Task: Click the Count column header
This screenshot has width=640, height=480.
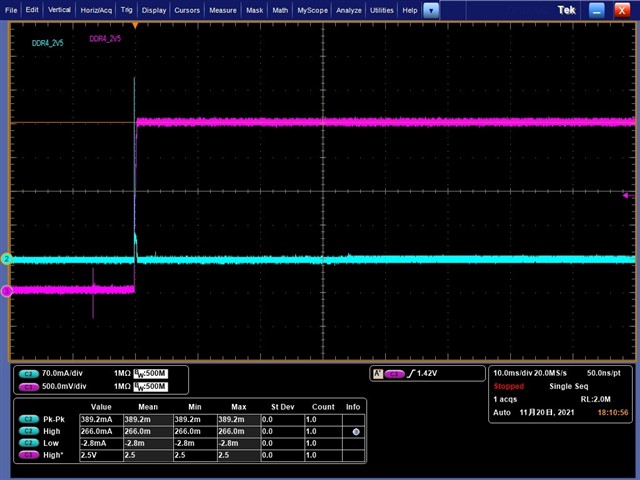Action: (x=323, y=407)
